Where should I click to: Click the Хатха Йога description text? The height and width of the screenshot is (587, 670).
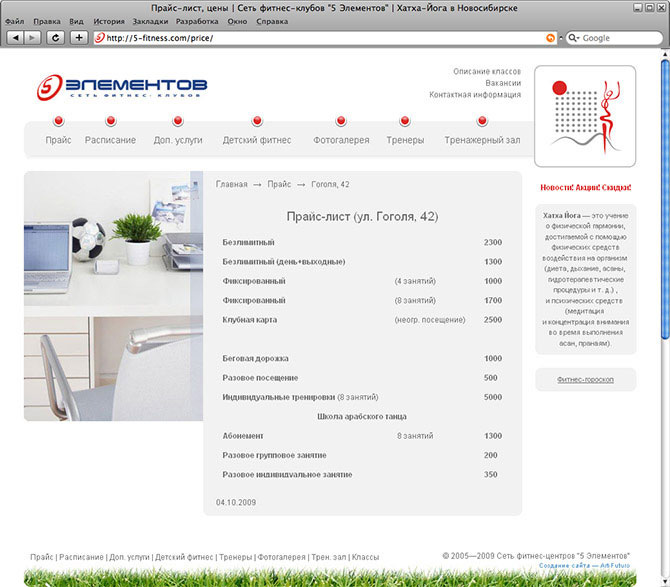click(585, 279)
